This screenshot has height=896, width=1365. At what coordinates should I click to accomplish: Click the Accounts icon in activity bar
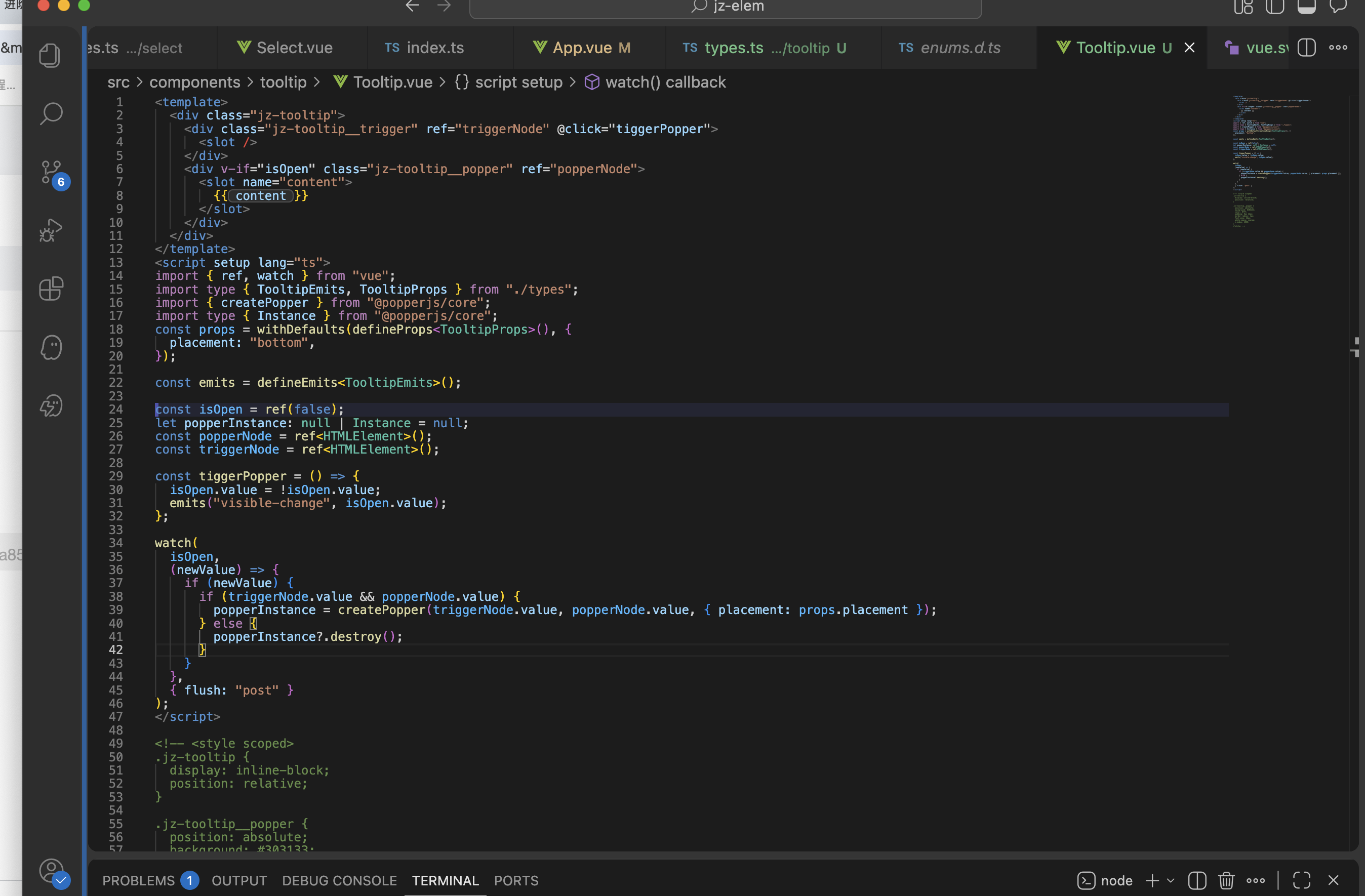click(x=52, y=871)
